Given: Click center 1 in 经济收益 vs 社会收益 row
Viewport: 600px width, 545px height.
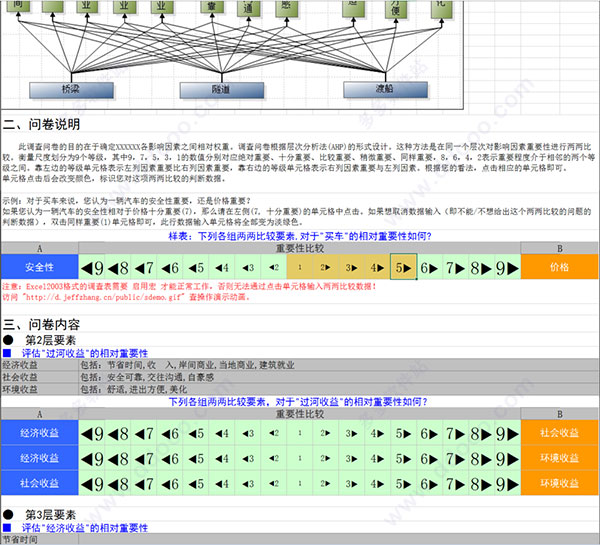Looking at the screenshot, I should (300, 433).
